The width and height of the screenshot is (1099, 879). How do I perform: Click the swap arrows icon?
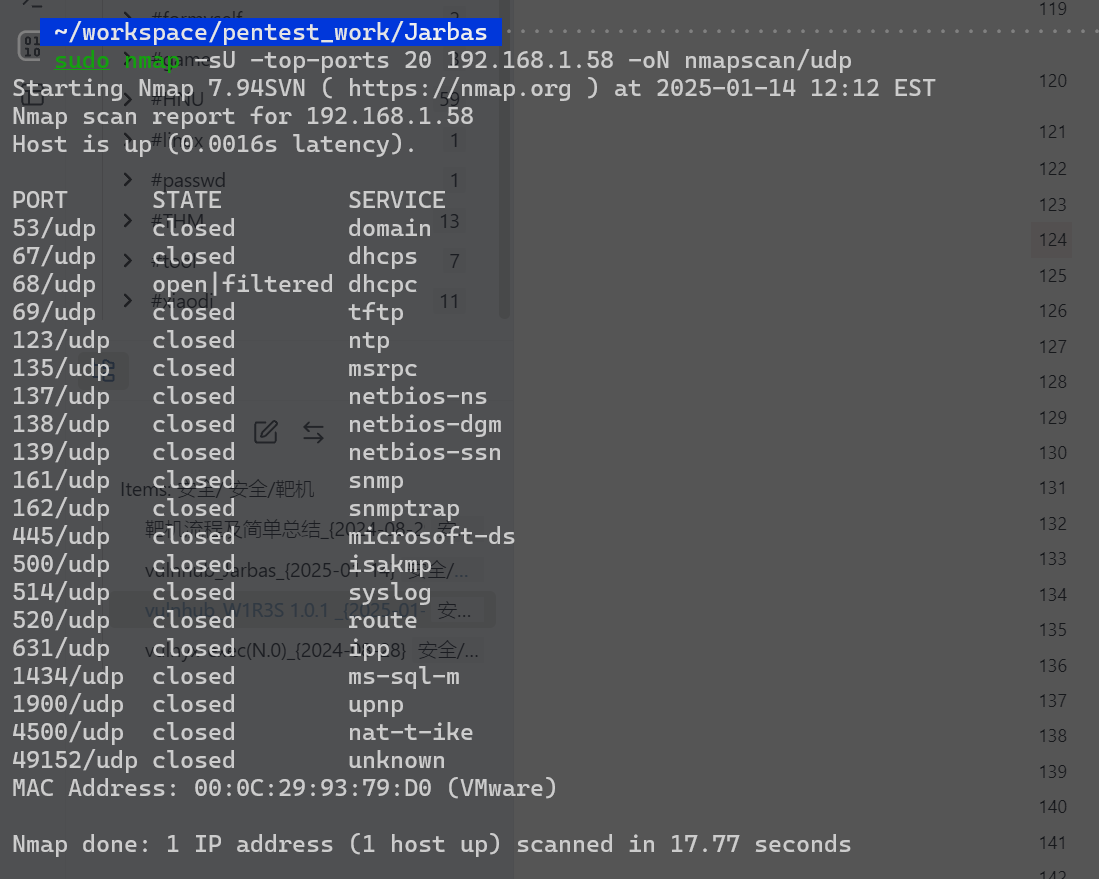[313, 432]
